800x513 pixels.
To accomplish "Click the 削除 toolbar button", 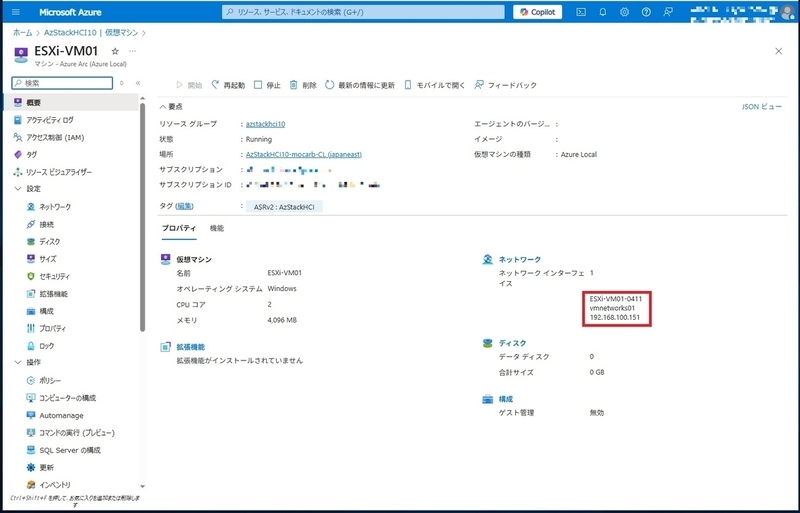I will coord(303,85).
